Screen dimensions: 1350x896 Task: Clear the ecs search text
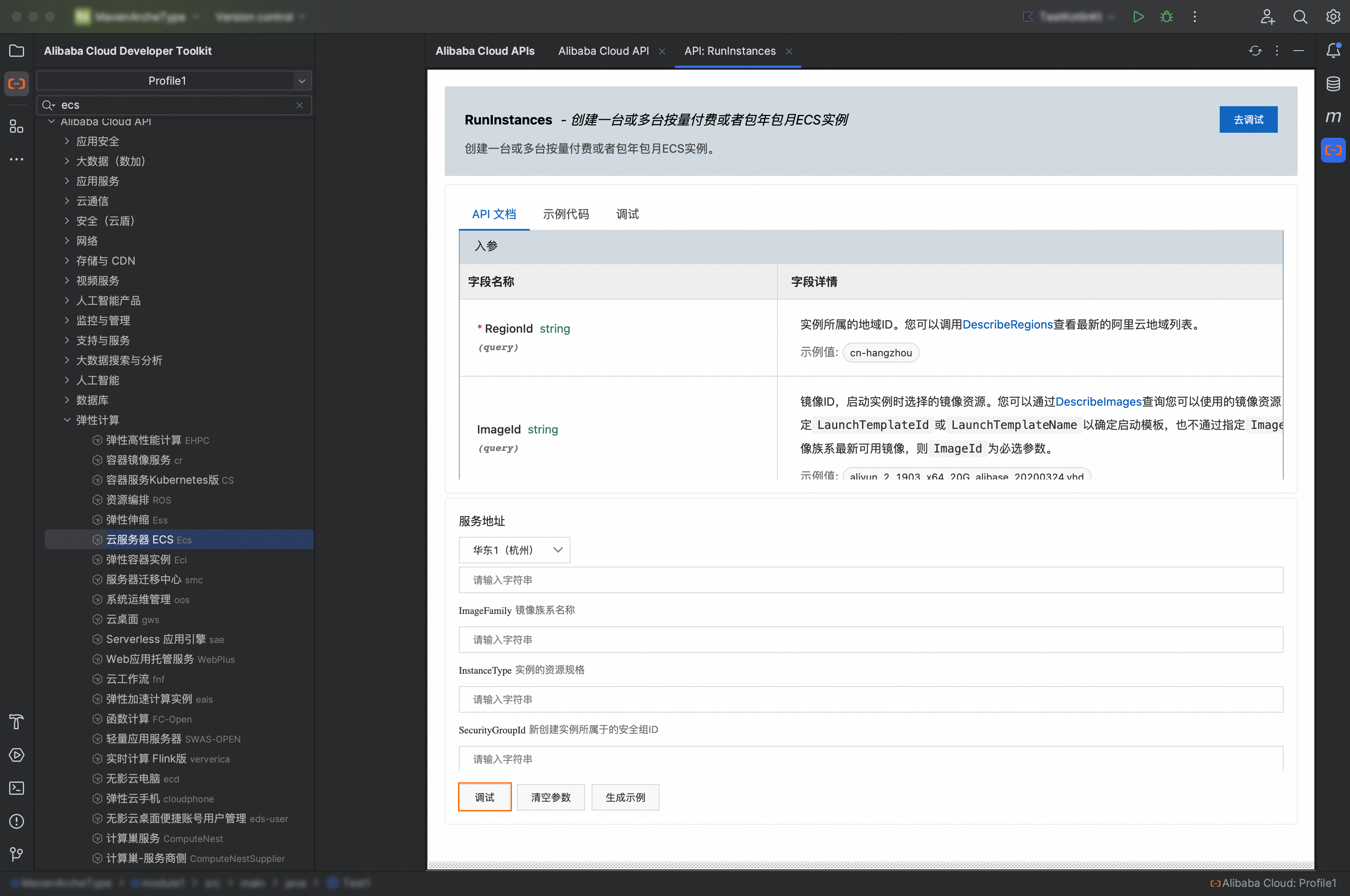pos(300,105)
